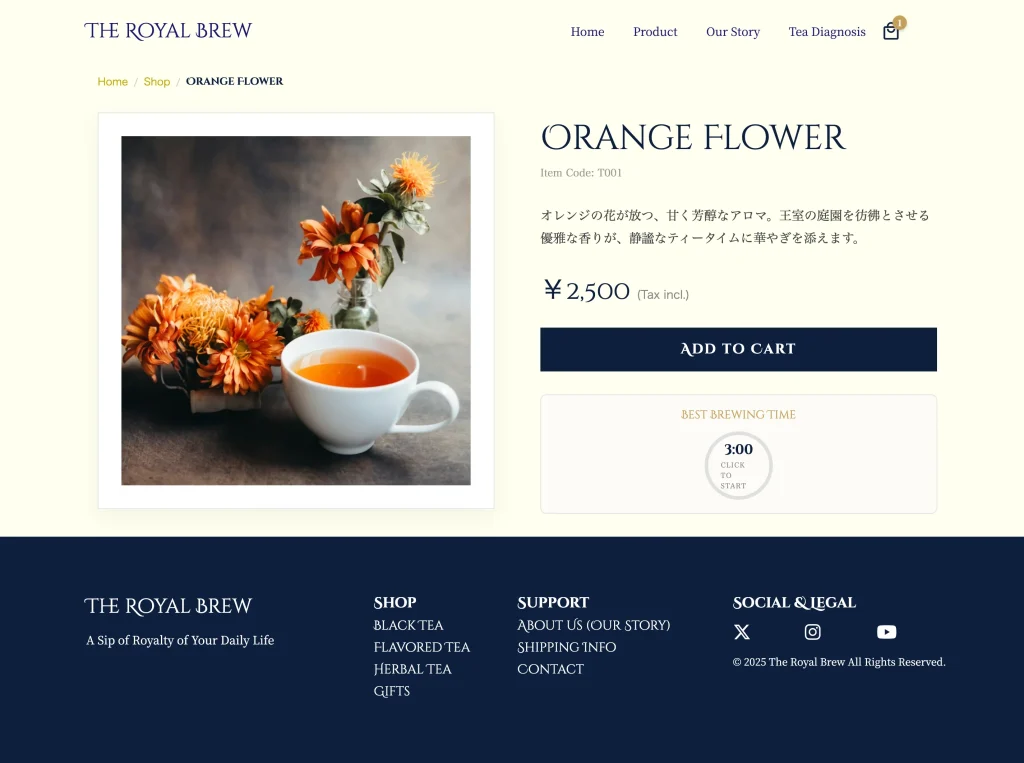
Task: Open the YouTube social icon
Action: (x=886, y=632)
